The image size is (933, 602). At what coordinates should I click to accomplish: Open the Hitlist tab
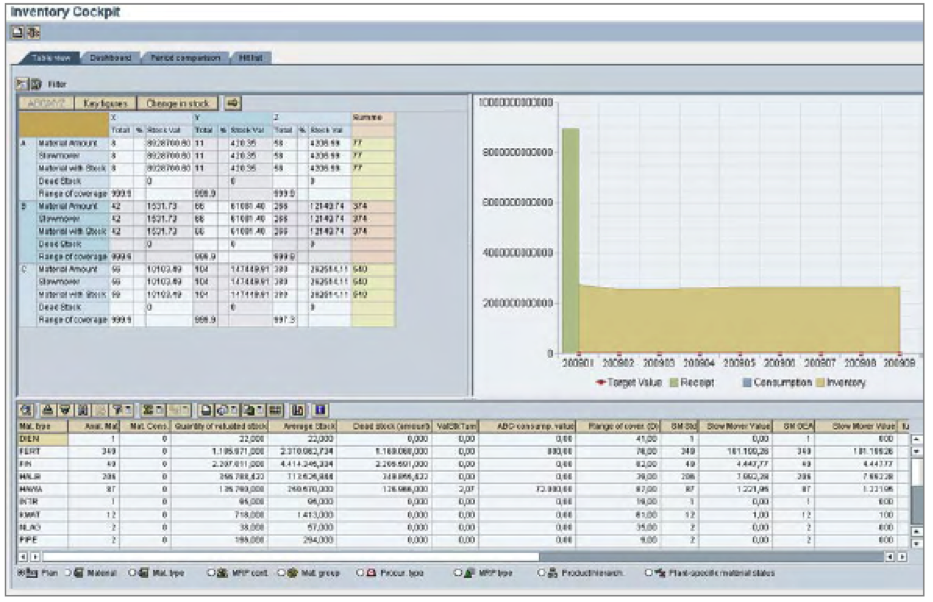(251, 58)
